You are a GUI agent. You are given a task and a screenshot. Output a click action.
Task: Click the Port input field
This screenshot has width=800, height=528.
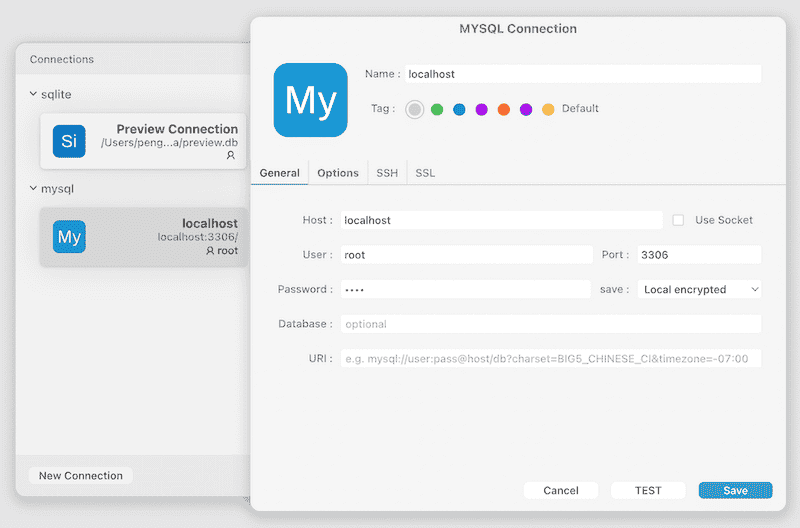[699, 255]
